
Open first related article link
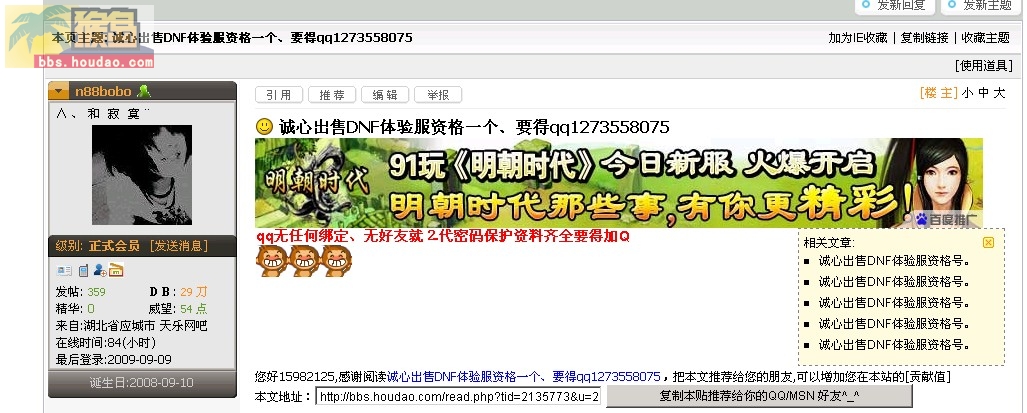pos(894,261)
